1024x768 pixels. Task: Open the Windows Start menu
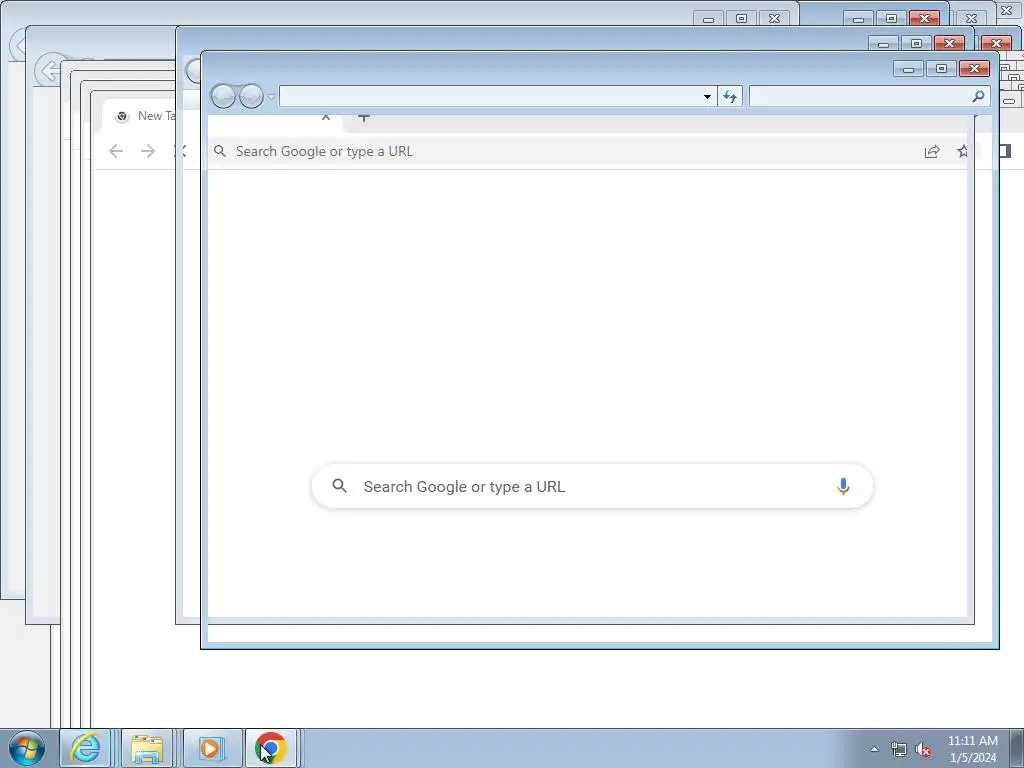[x=27, y=748]
